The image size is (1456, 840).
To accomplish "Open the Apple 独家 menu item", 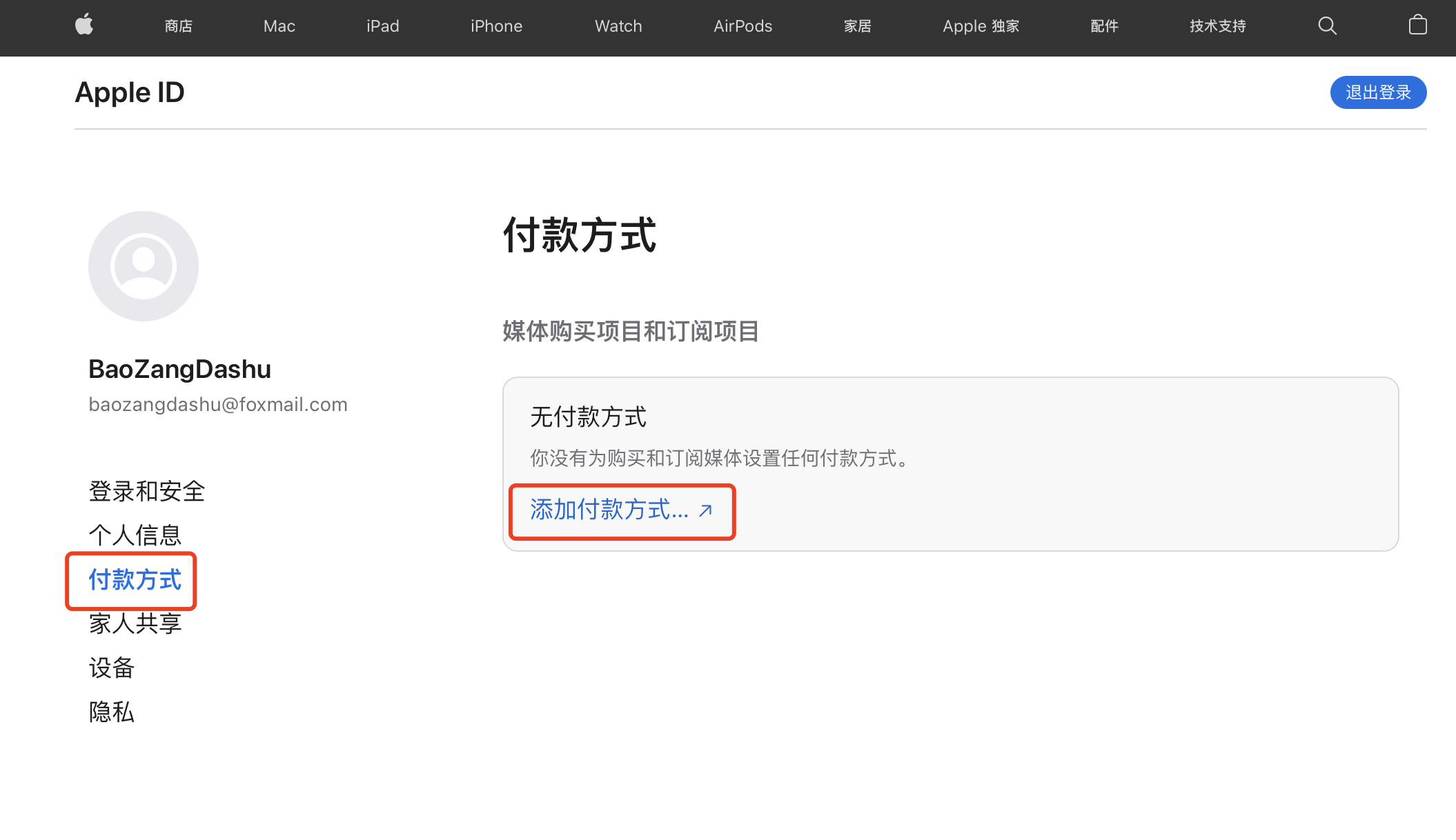I will click(981, 26).
